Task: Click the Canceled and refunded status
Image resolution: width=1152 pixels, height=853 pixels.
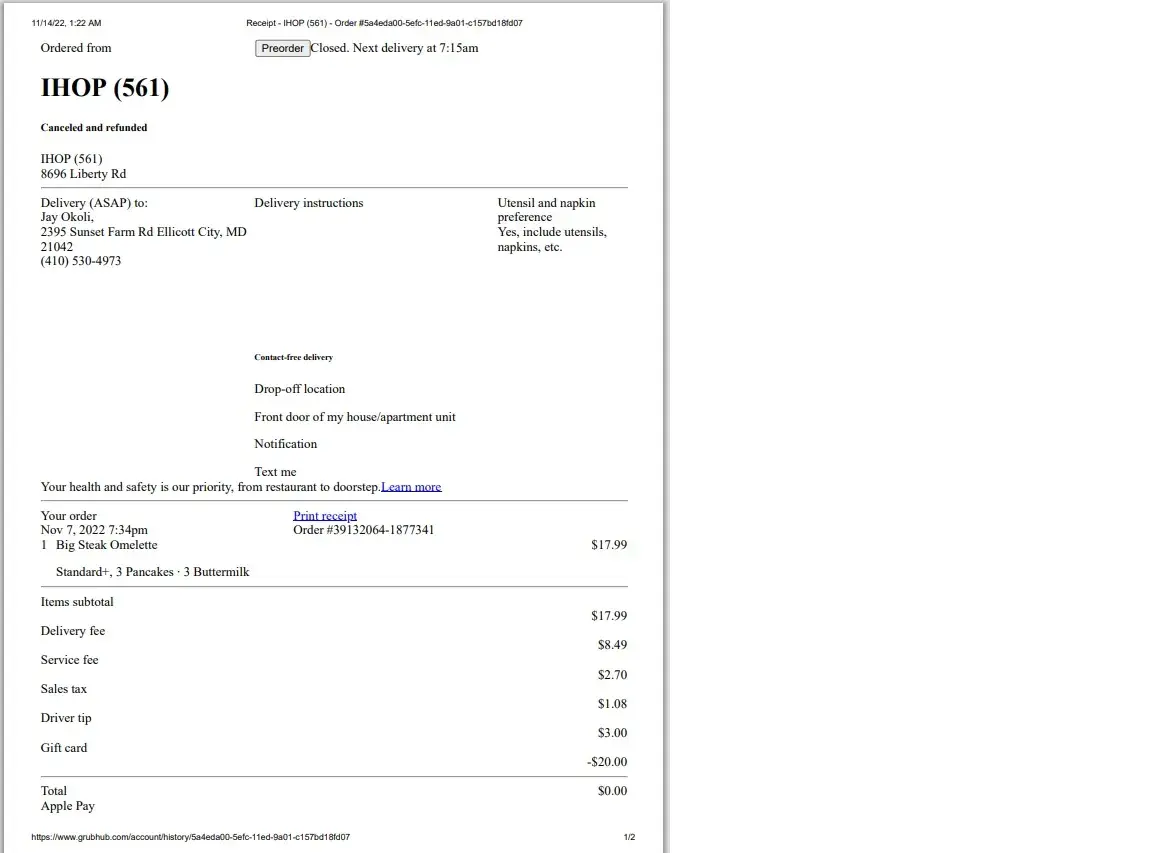Action: coord(94,128)
